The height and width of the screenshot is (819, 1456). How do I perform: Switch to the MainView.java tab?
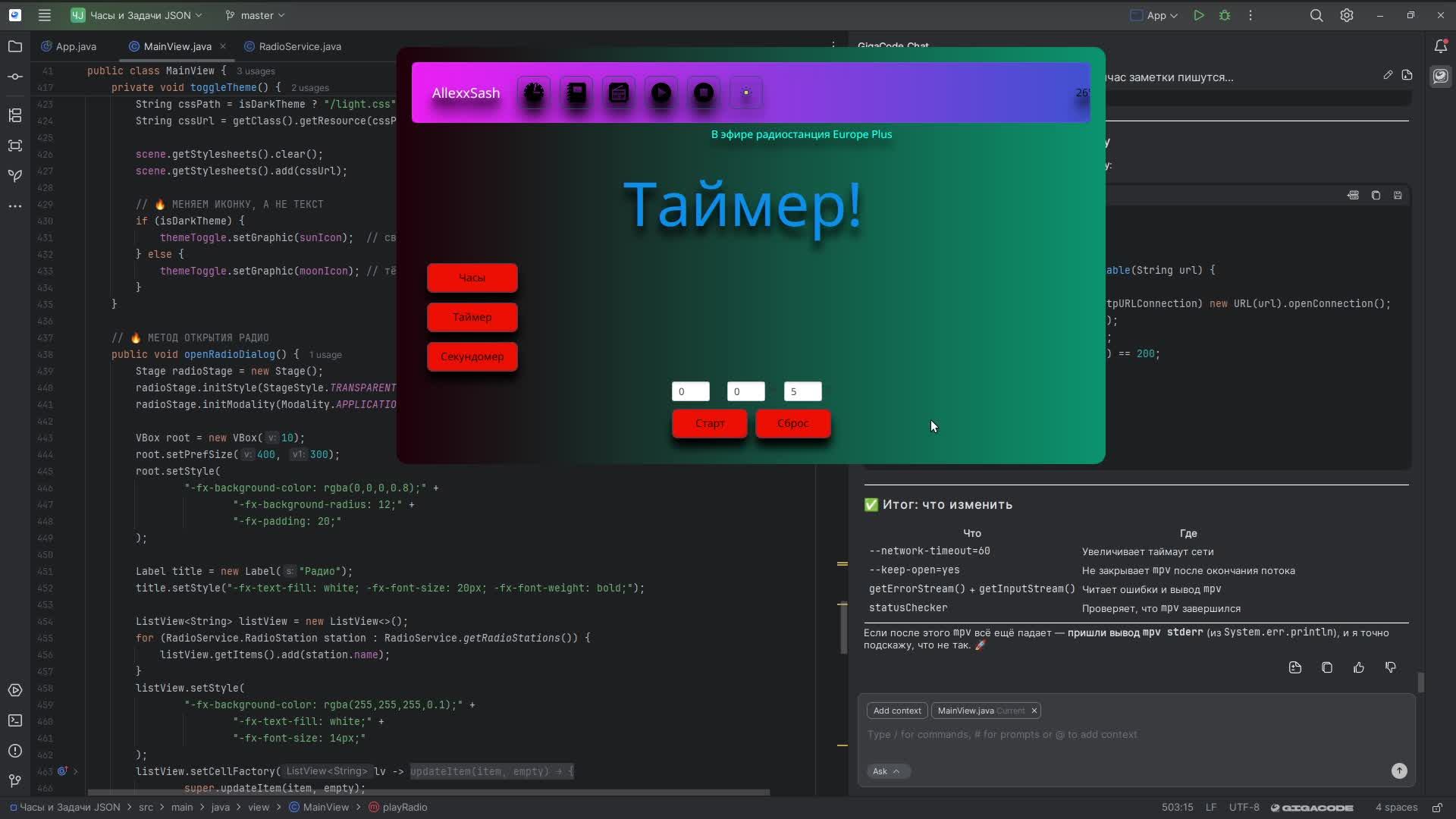[171, 46]
